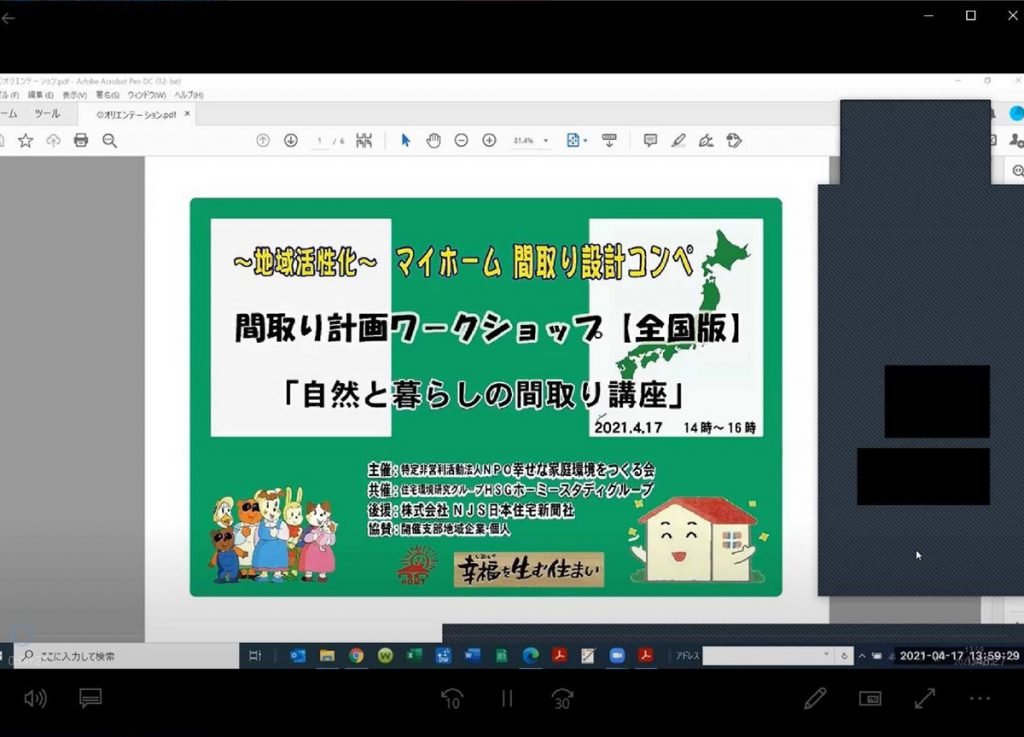Image resolution: width=1024 pixels, height=737 pixels.
Task: Open File Explorer from the taskbar
Action: tap(327, 655)
